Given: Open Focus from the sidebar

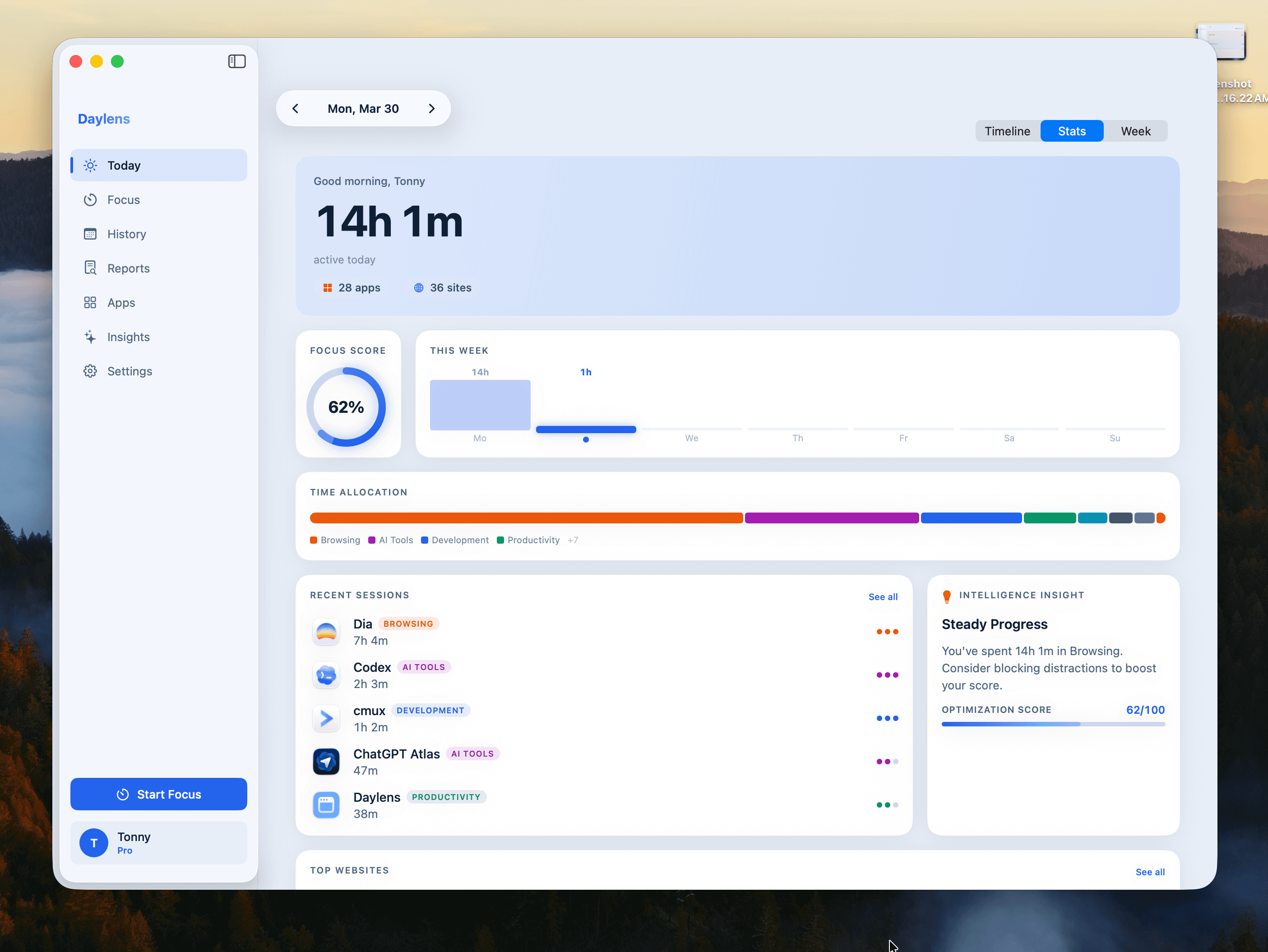Looking at the screenshot, I should tap(123, 199).
